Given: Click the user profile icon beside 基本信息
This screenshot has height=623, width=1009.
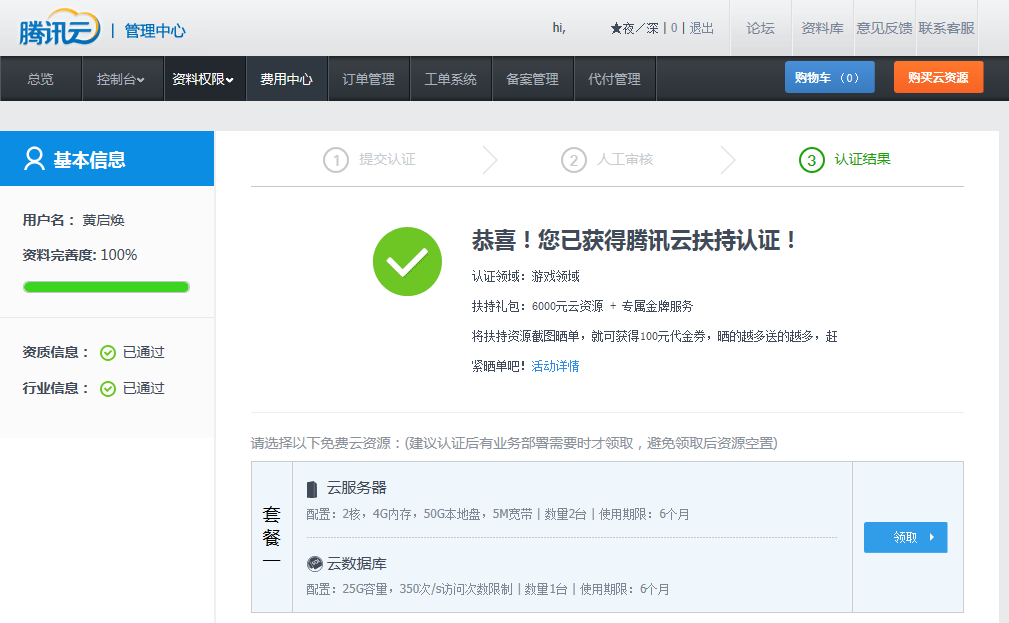Looking at the screenshot, I should point(34,158).
